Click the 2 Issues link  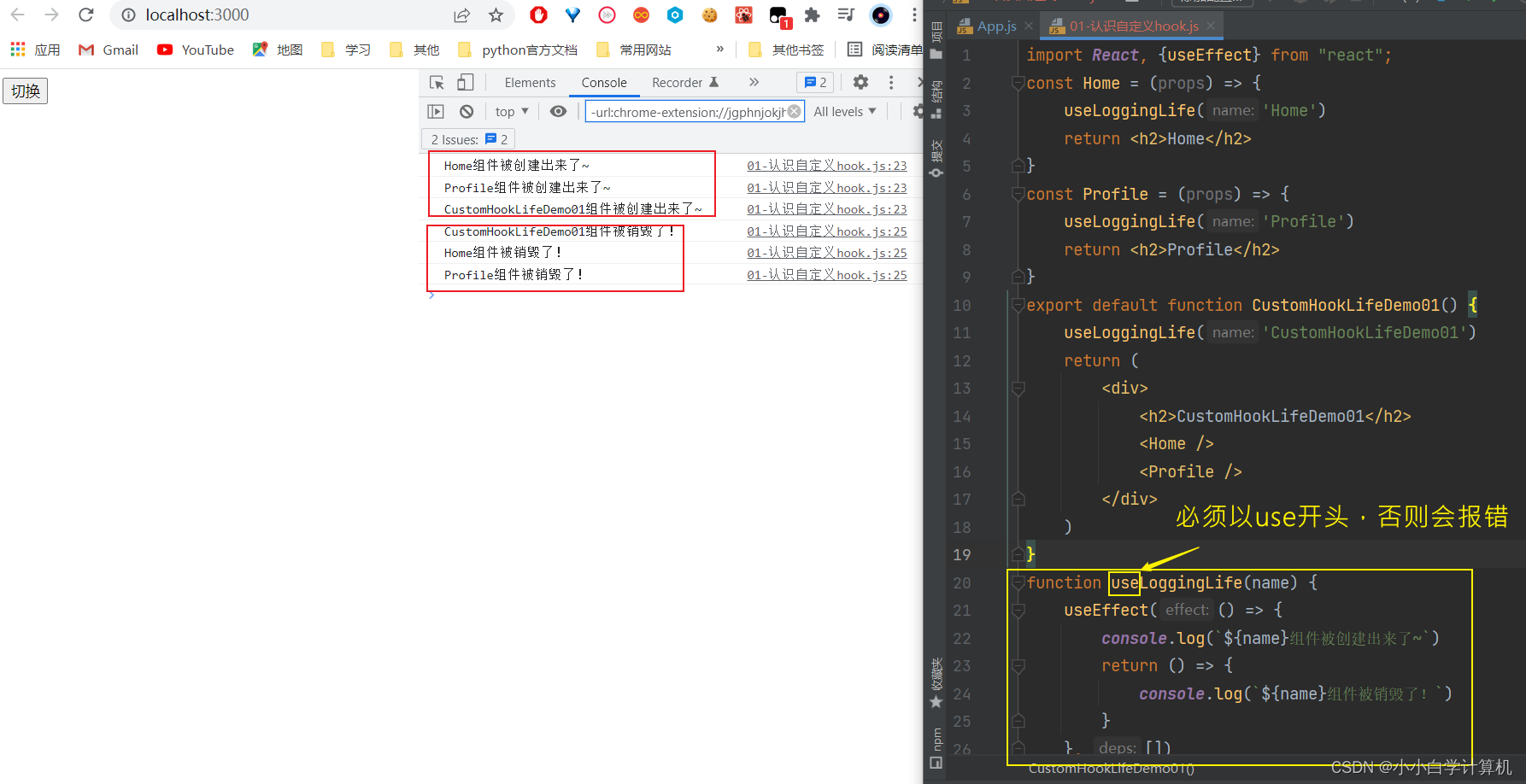click(469, 139)
